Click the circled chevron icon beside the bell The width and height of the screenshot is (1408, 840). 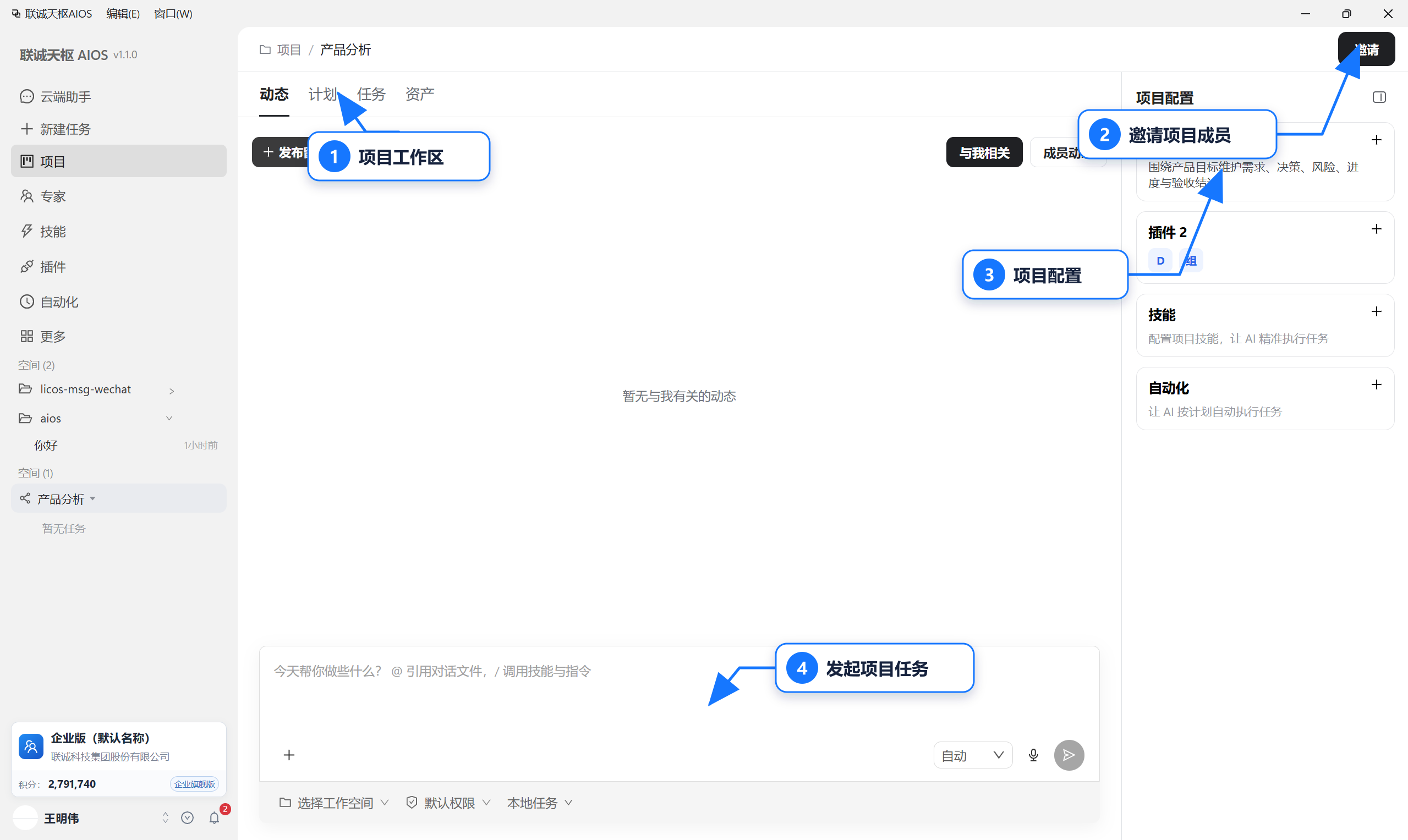point(188,818)
